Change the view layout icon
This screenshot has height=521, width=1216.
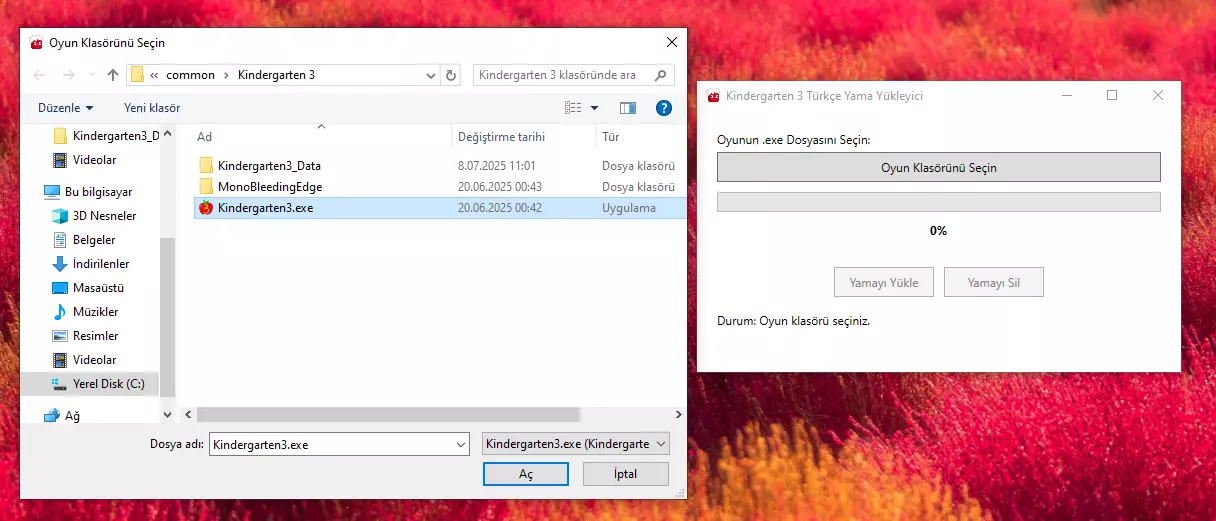click(x=573, y=107)
